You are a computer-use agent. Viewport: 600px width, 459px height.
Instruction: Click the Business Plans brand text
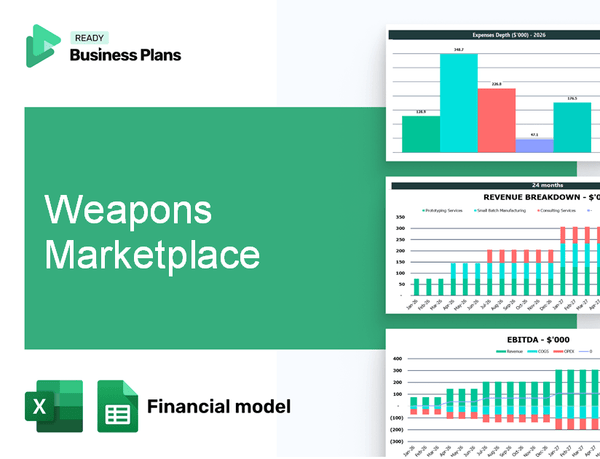125,55
